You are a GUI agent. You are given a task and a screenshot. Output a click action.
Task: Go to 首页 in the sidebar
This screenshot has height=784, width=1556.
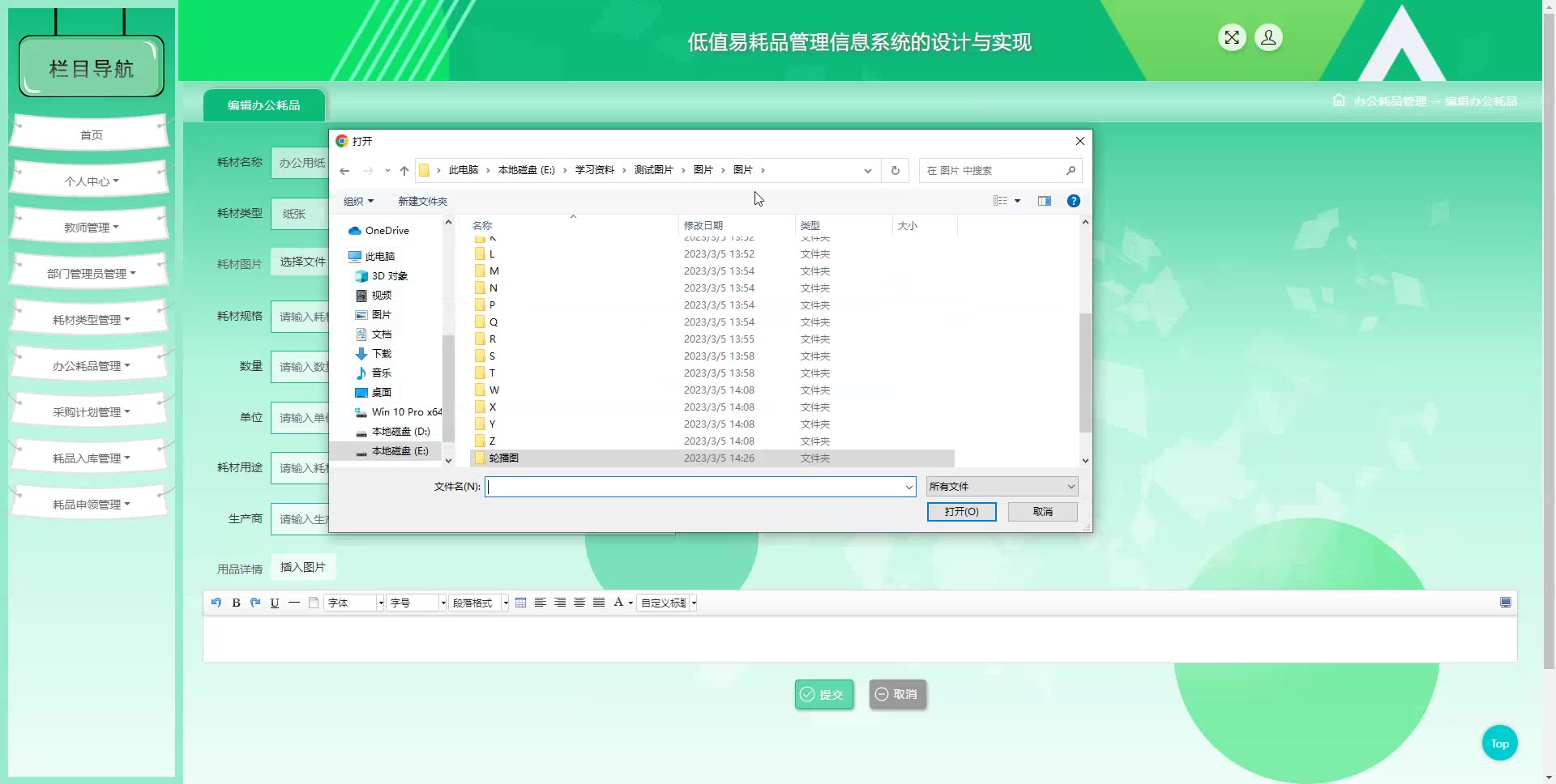91,135
